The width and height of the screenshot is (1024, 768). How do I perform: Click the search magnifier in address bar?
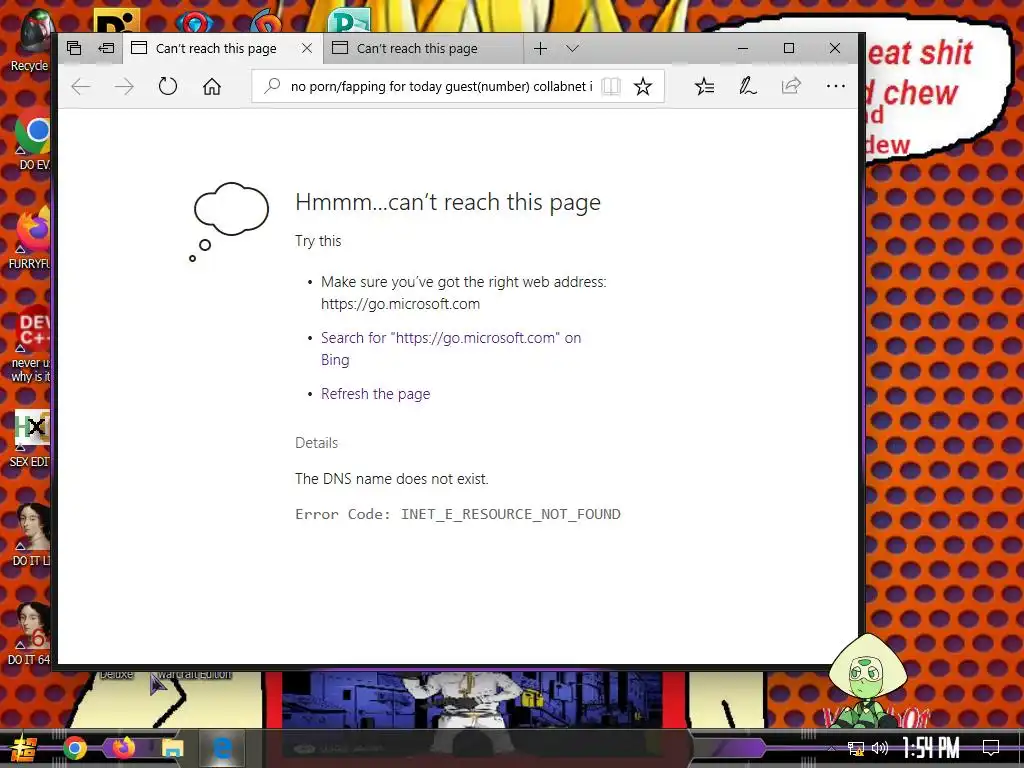[x=272, y=86]
